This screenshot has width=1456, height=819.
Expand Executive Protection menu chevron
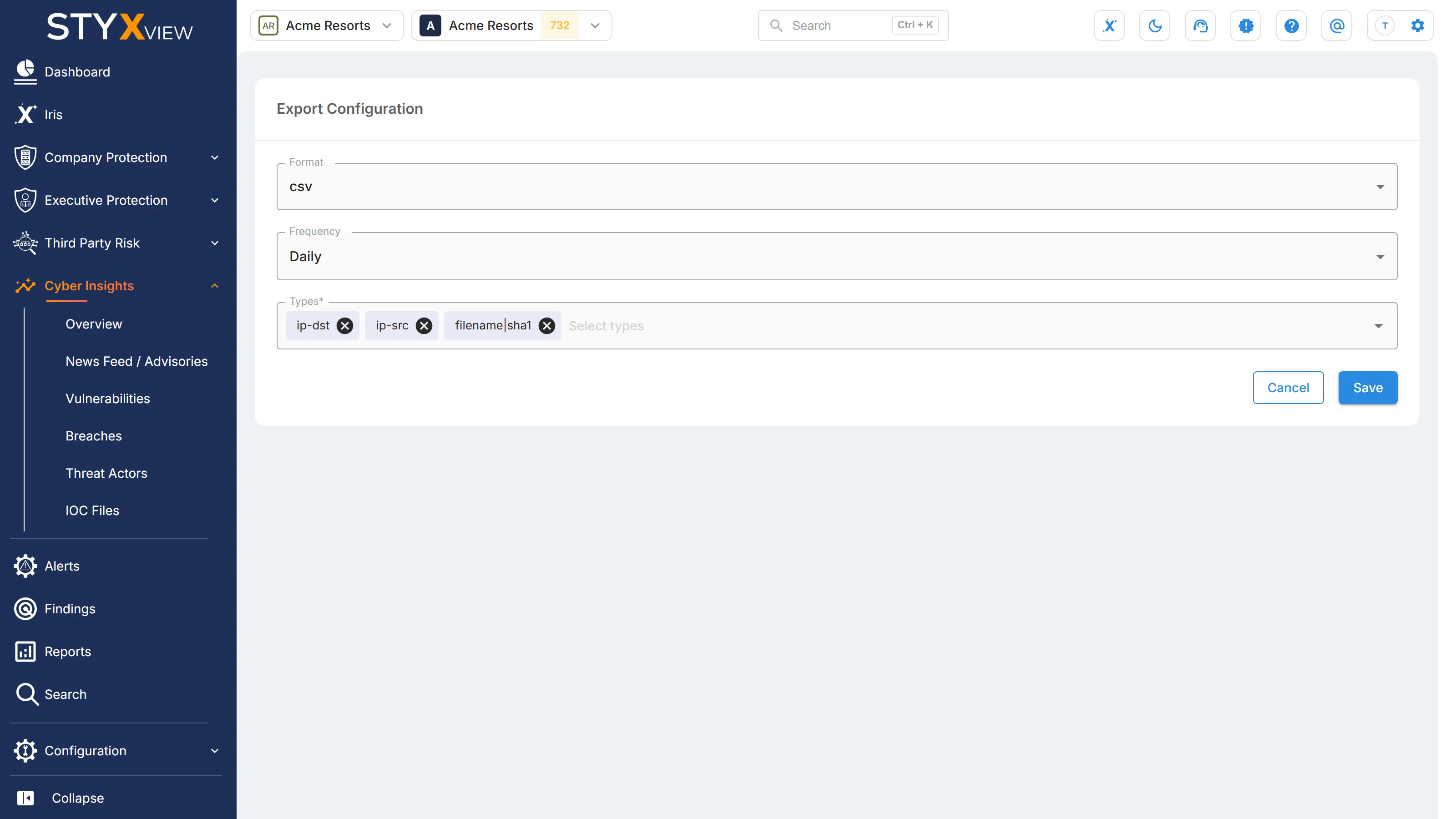(x=215, y=201)
